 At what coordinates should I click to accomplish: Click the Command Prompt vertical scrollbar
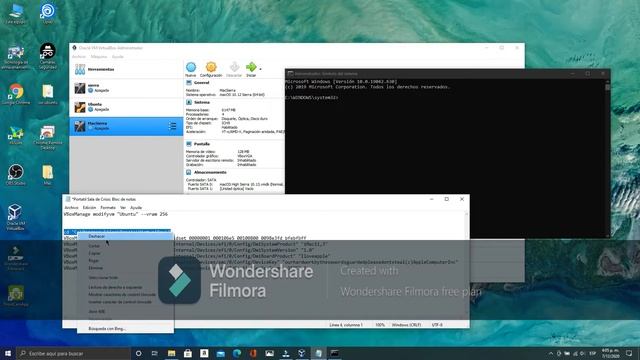[607, 158]
